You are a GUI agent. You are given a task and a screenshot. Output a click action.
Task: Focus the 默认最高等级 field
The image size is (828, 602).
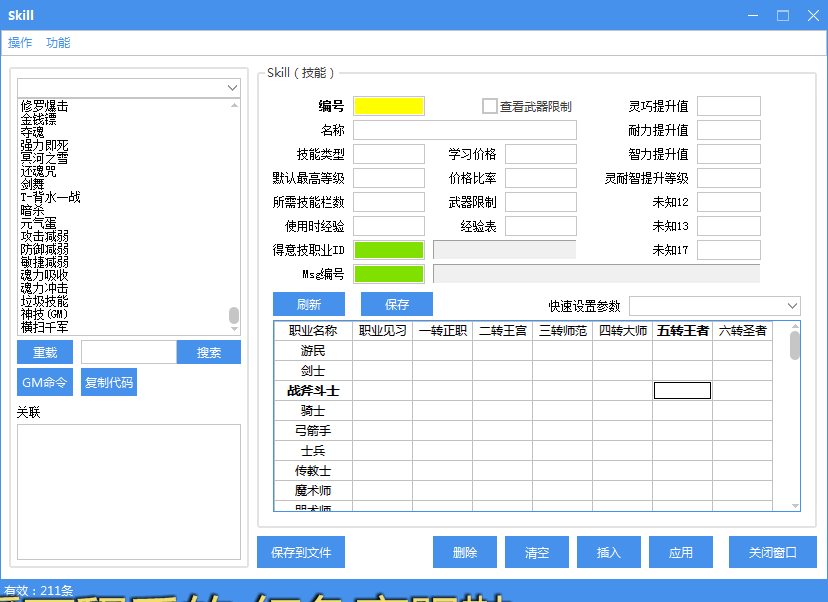click(389, 178)
